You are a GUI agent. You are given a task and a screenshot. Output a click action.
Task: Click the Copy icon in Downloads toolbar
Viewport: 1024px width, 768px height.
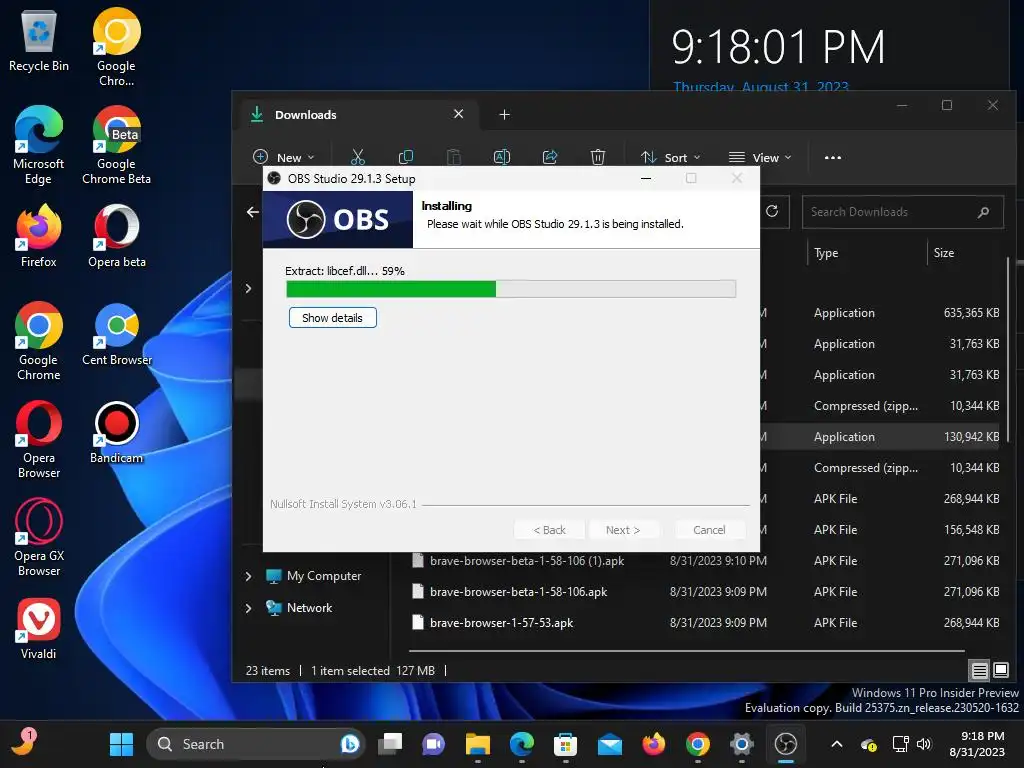coord(406,157)
